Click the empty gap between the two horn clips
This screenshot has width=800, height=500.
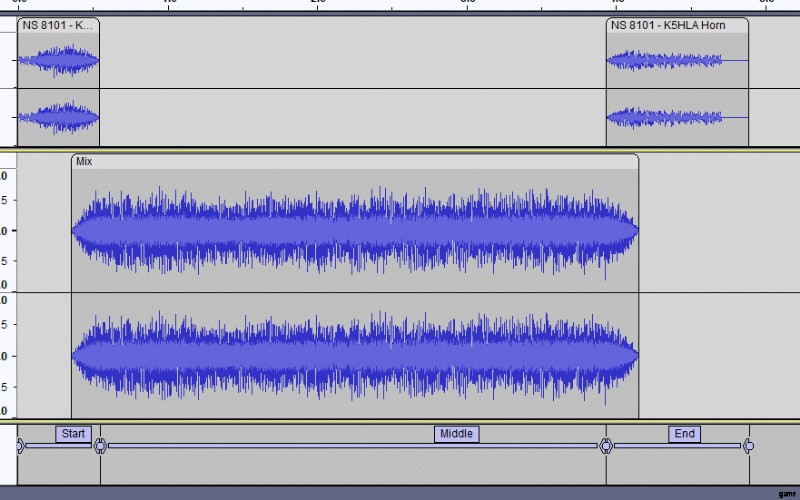tap(350, 85)
